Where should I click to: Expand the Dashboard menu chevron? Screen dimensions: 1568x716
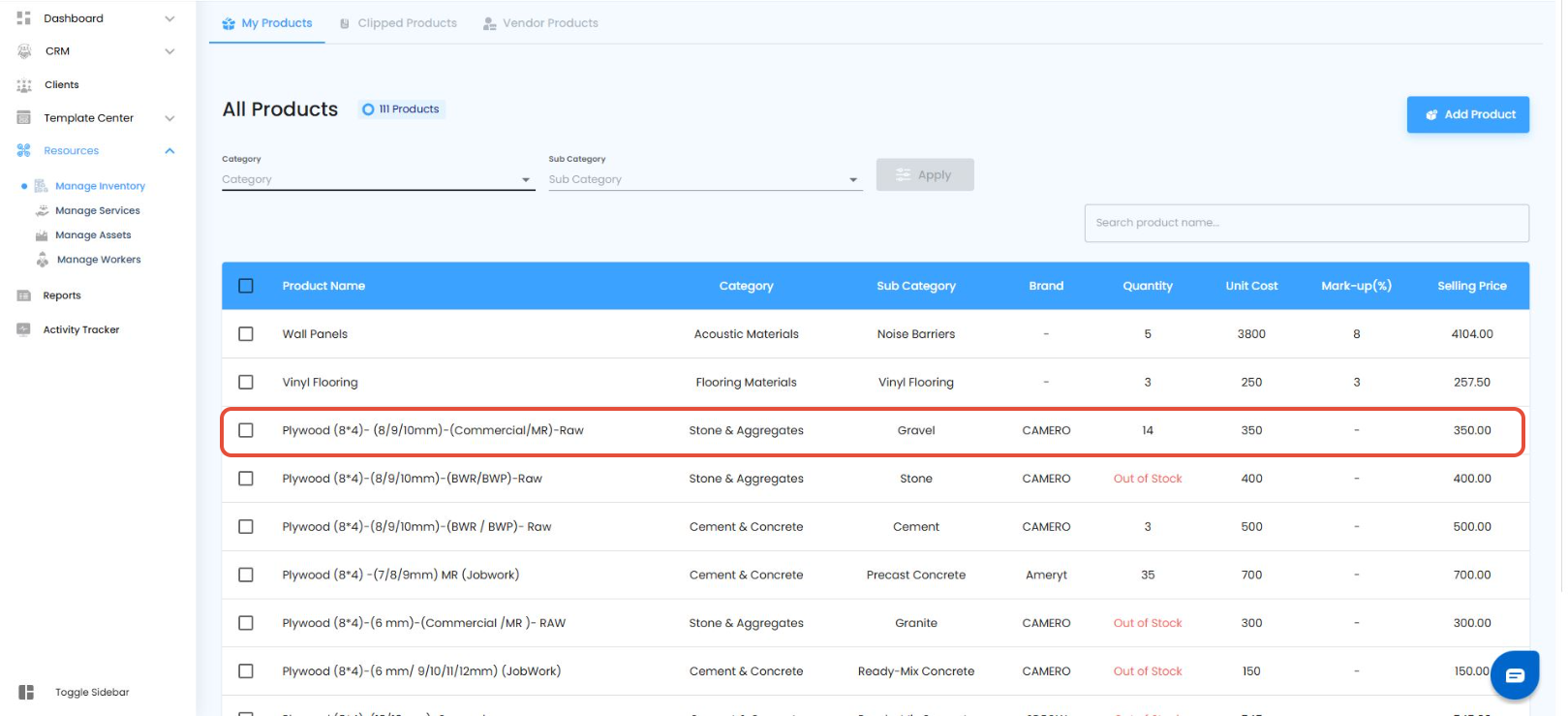(x=169, y=18)
